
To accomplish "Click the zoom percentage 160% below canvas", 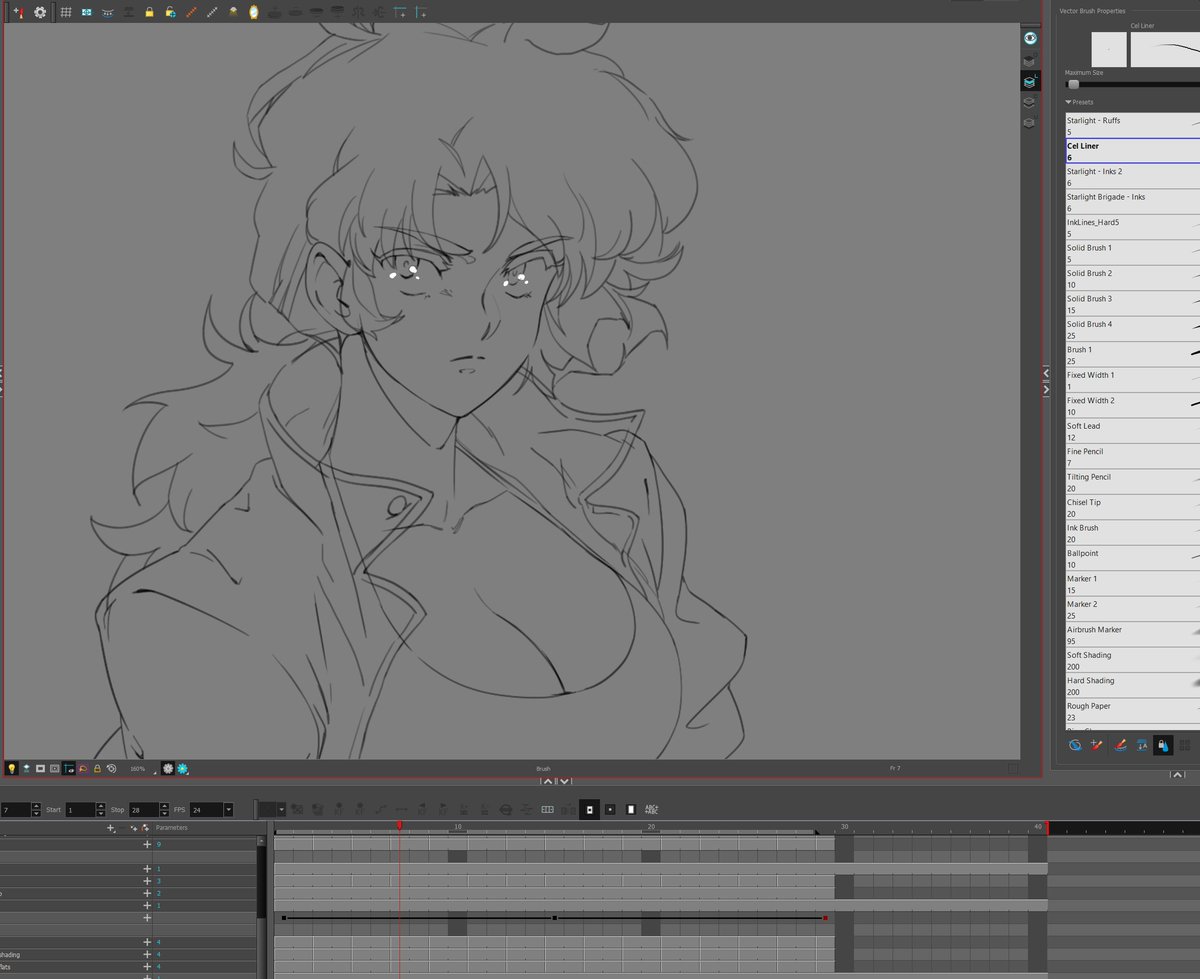I will [137, 768].
